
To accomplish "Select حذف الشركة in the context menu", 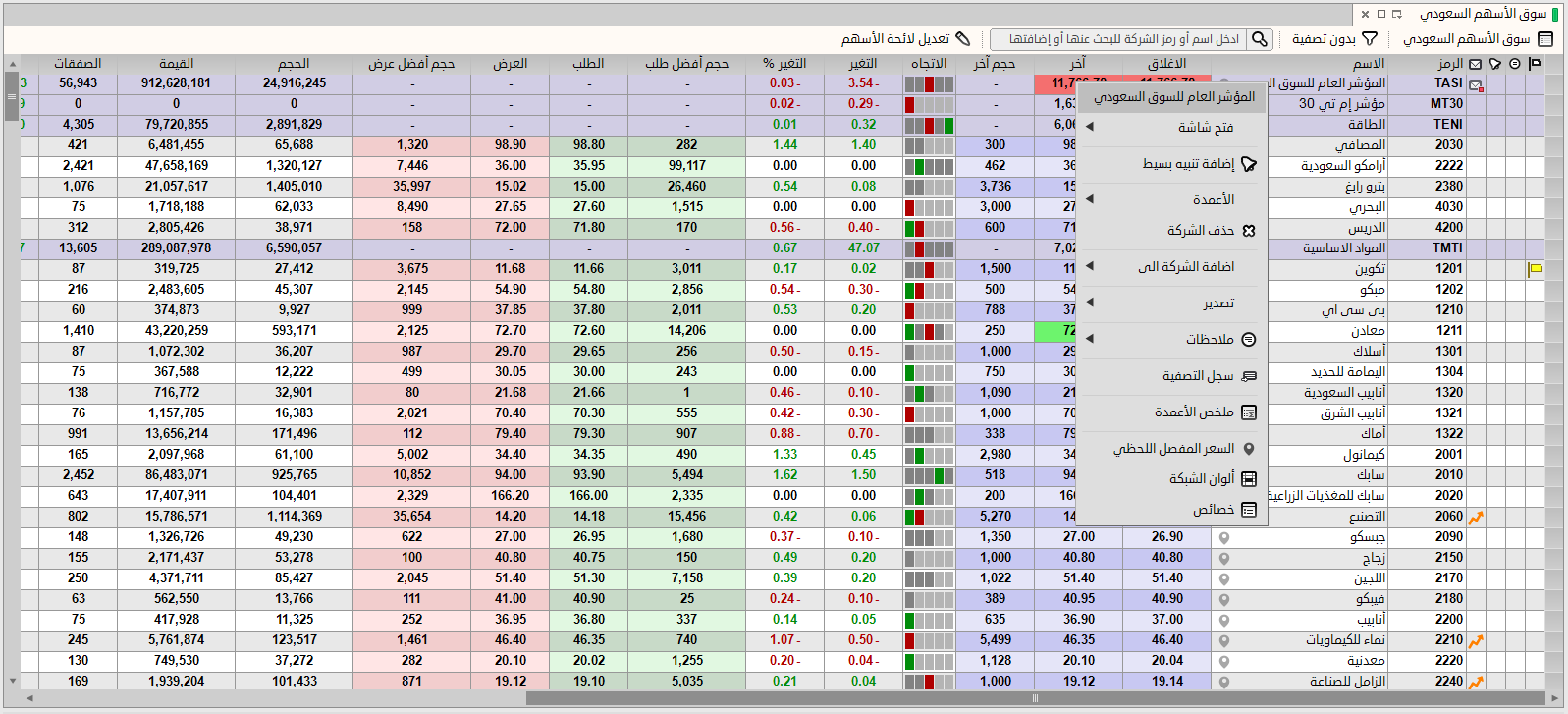I will click(x=1171, y=230).
